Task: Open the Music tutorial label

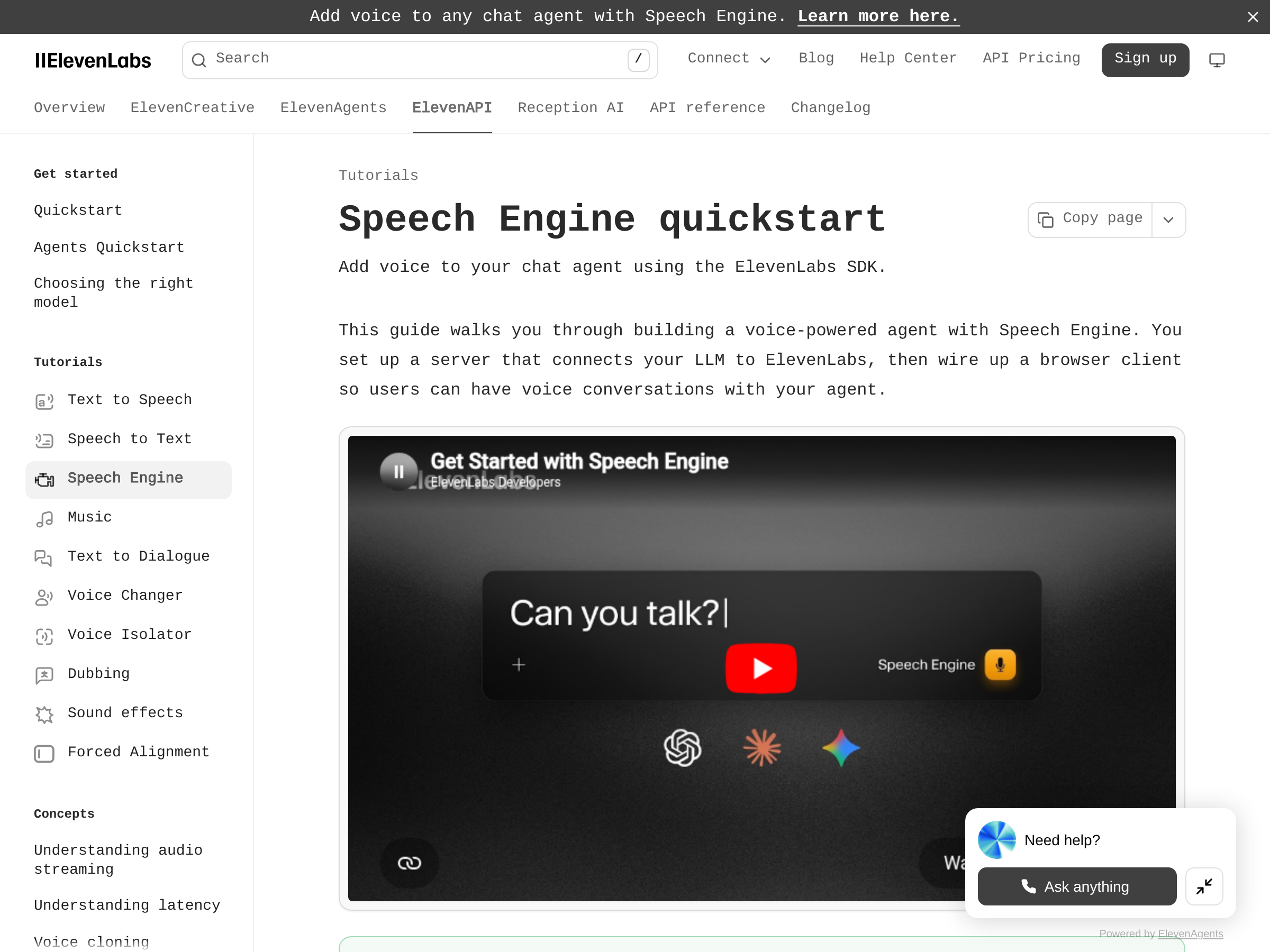Action: click(89, 517)
